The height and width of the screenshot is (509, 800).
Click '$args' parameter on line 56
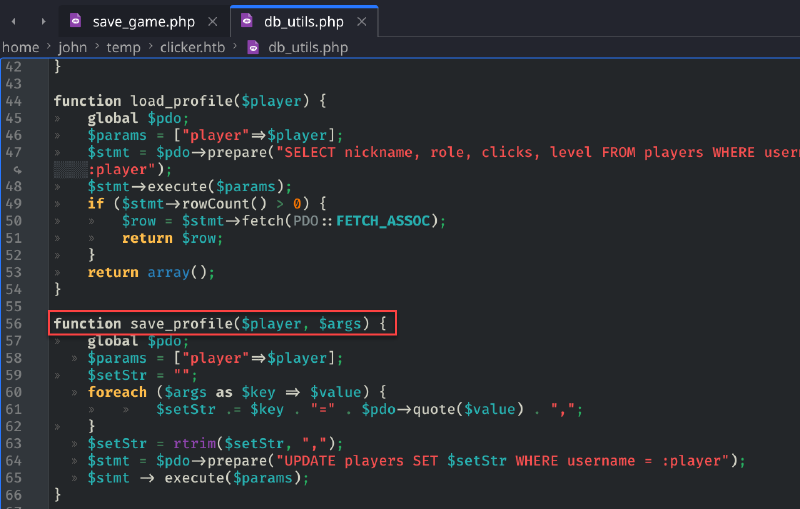point(340,324)
